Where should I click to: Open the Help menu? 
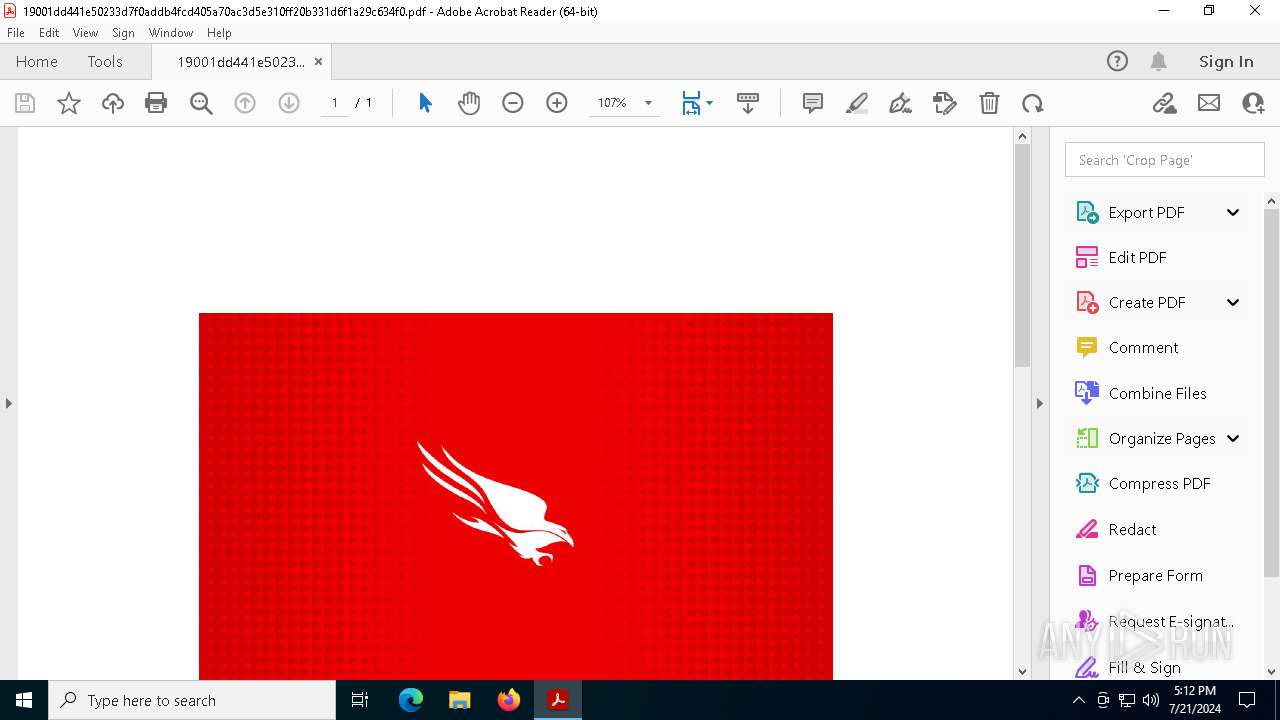click(x=219, y=33)
